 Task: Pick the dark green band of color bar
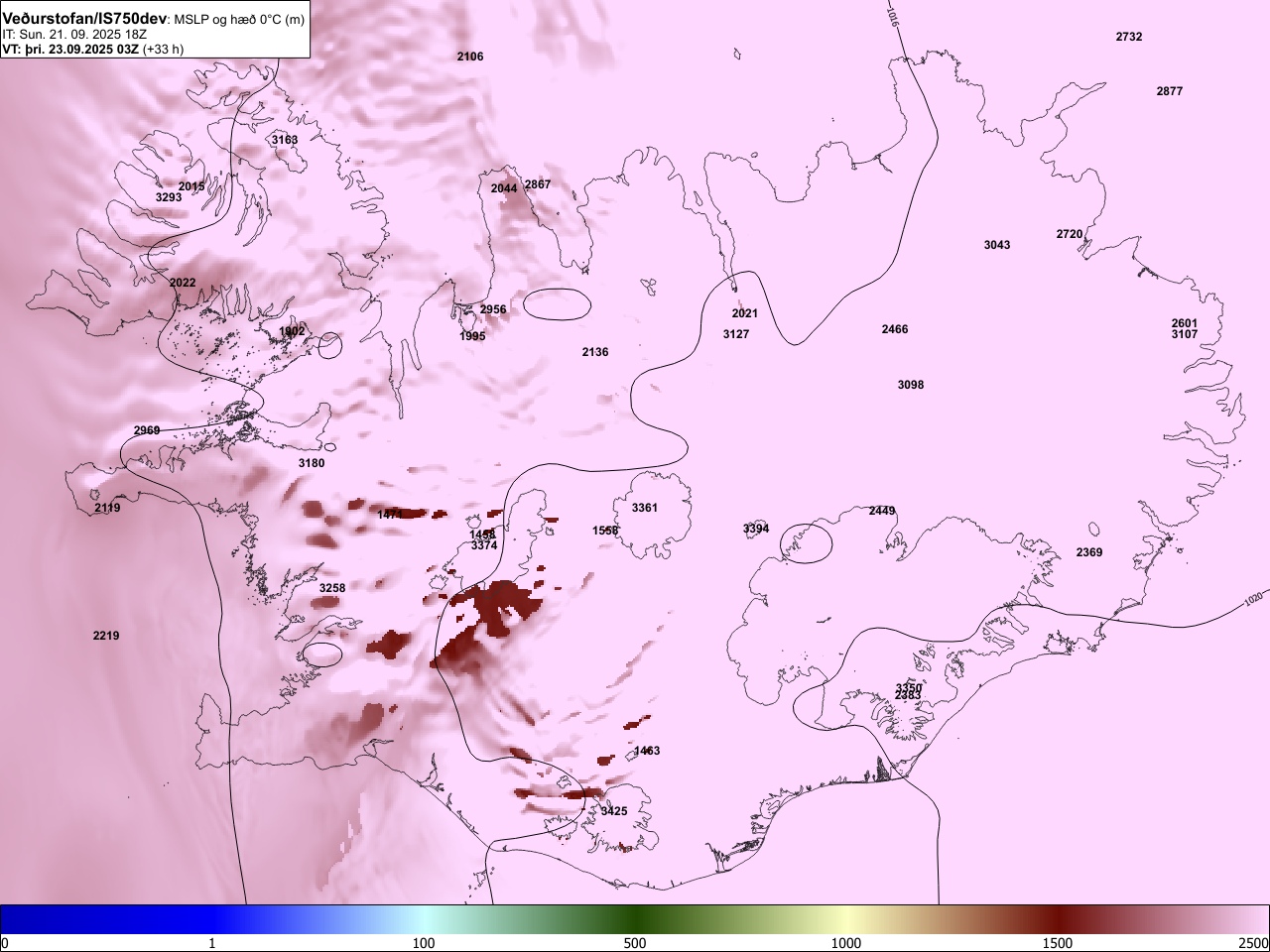[x=635, y=919]
